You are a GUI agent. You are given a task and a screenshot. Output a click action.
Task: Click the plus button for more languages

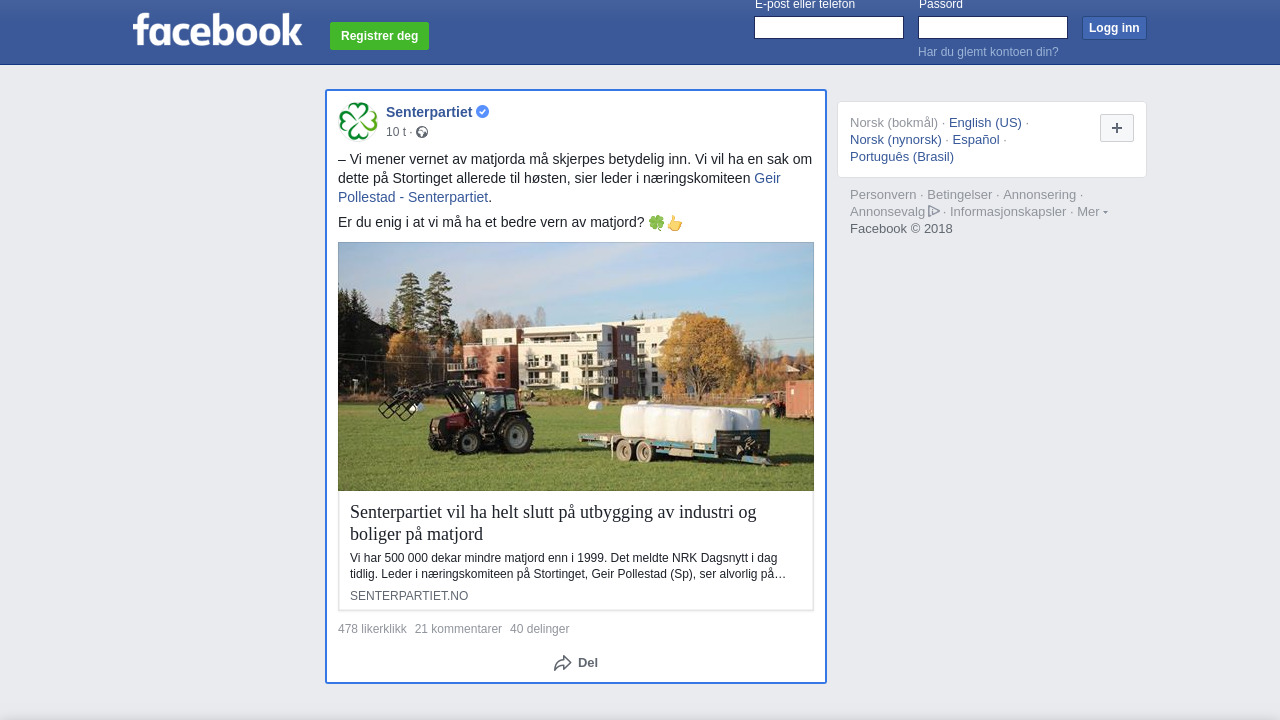[1117, 128]
